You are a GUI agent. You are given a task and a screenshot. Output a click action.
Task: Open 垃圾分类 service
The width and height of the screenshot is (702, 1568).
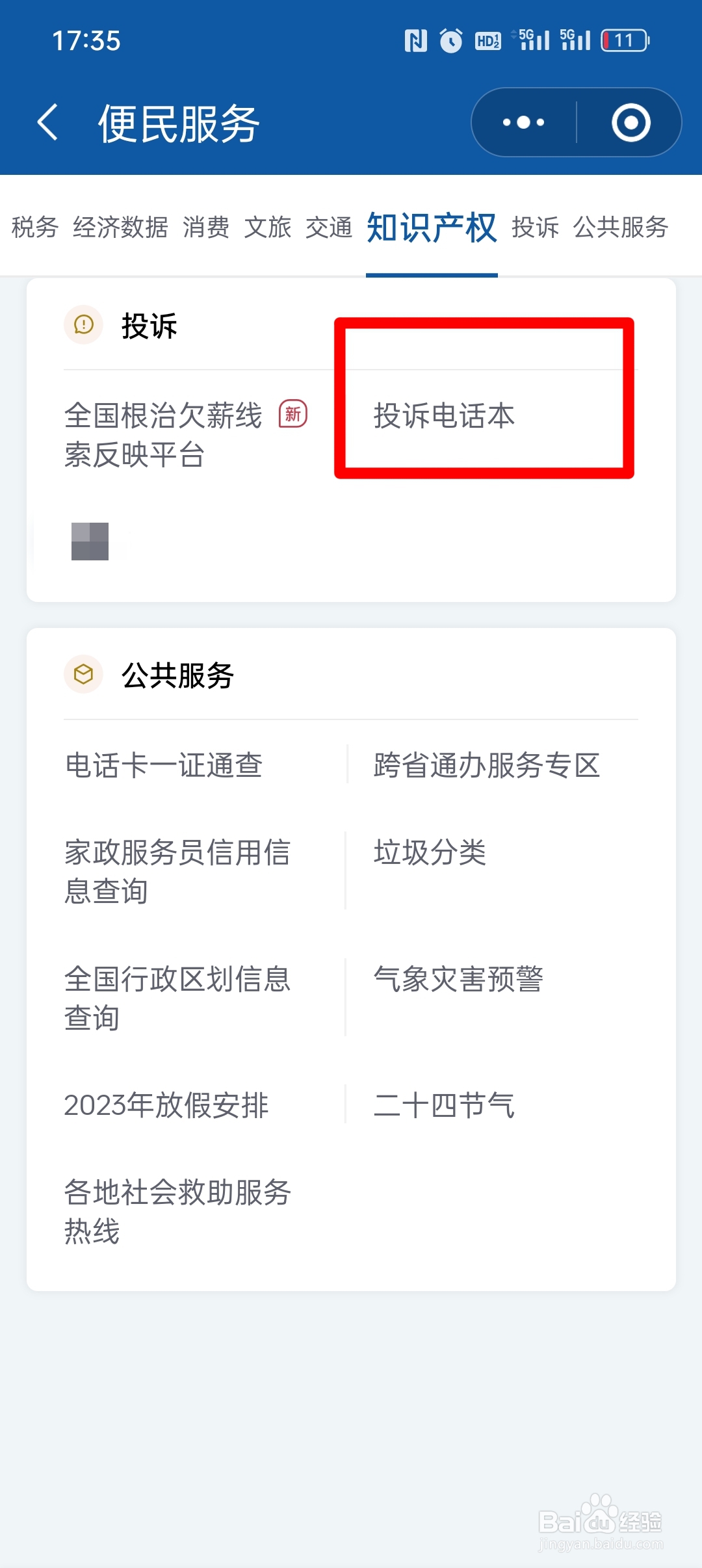pos(430,852)
